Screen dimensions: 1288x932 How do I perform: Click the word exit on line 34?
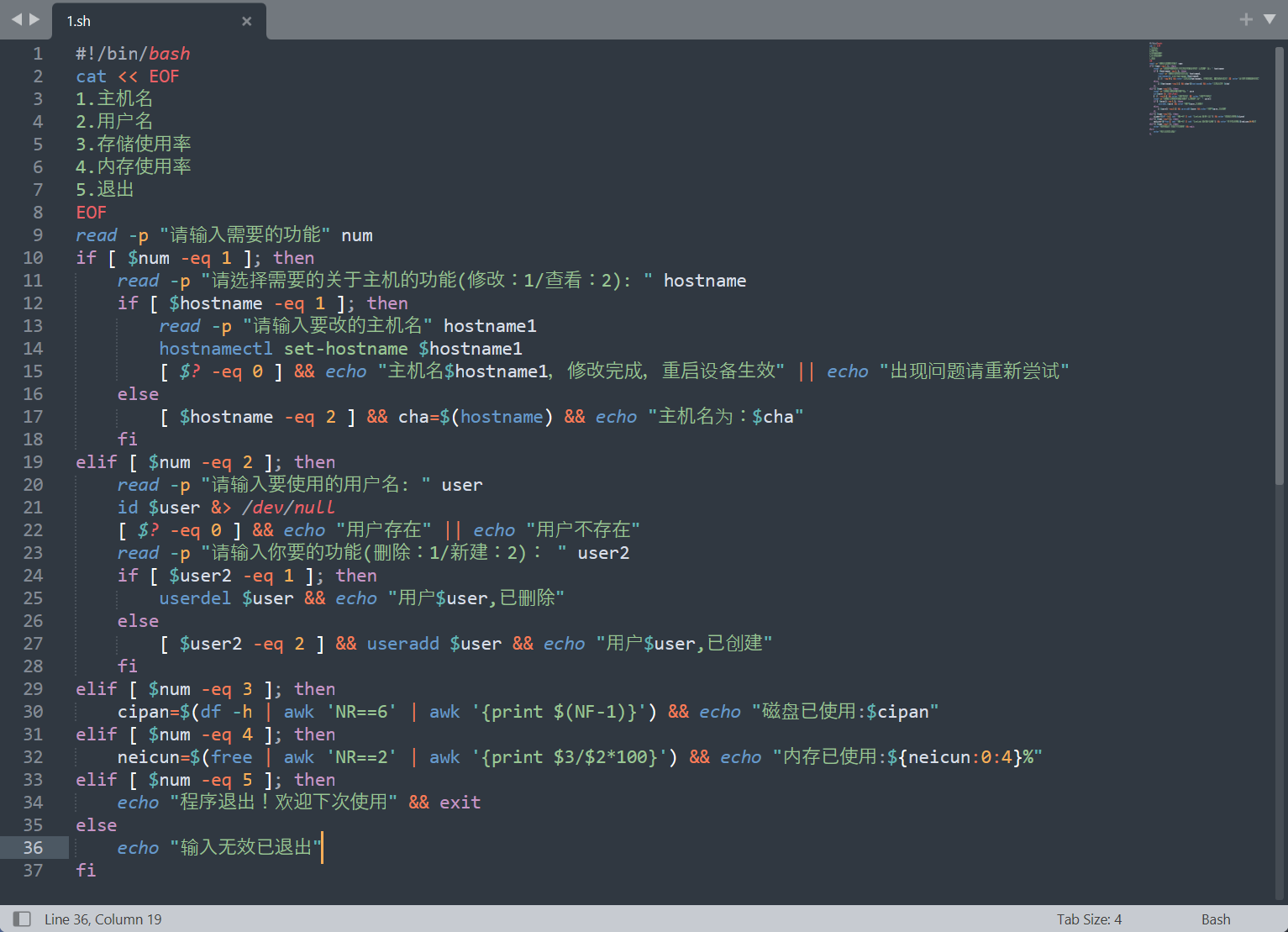(460, 802)
